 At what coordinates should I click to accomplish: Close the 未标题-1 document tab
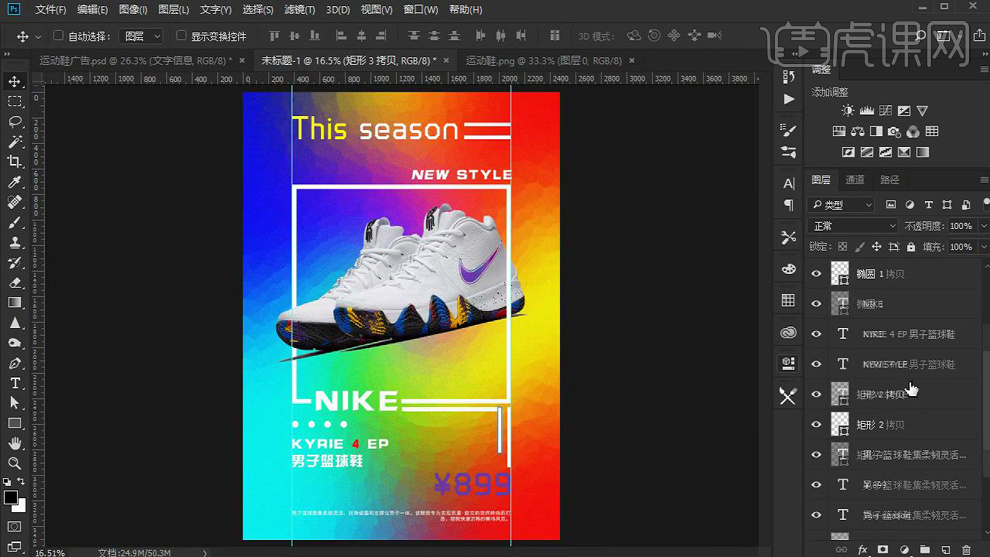click(x=446, y=61)
